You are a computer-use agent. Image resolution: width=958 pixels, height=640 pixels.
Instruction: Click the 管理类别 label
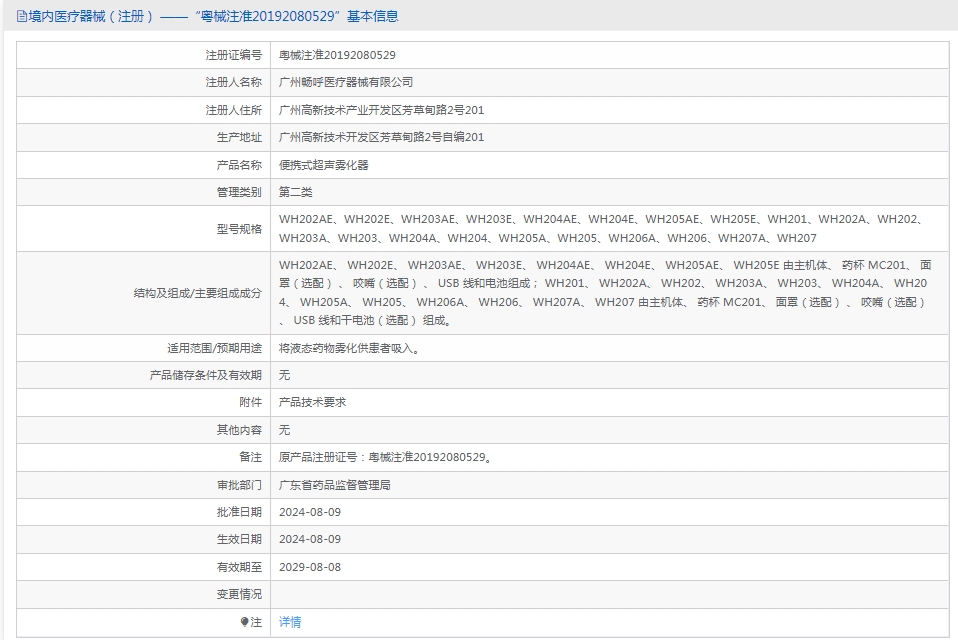click(239, 192)
